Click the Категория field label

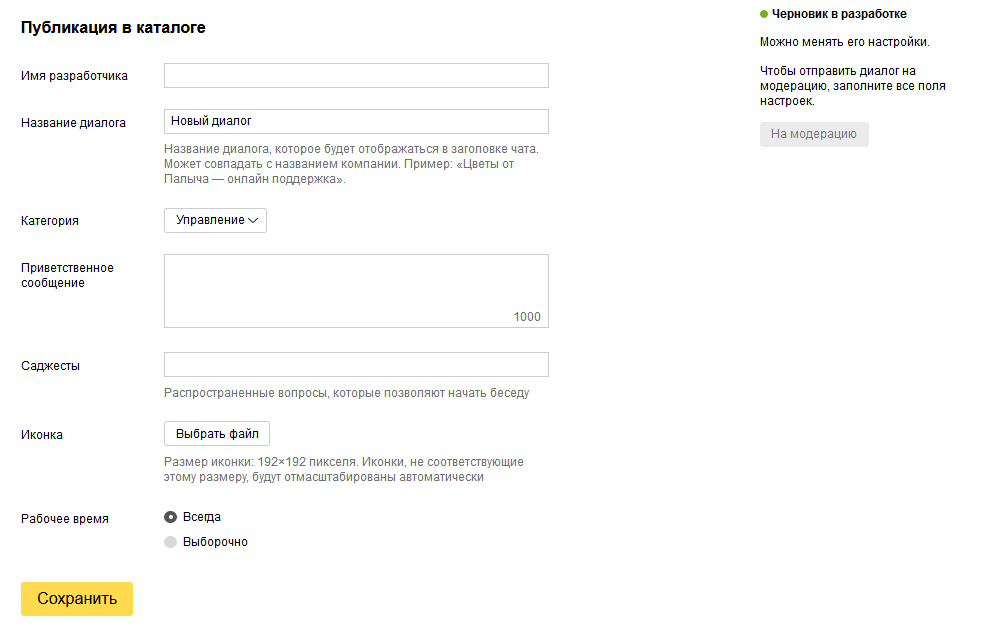[50, 221]
